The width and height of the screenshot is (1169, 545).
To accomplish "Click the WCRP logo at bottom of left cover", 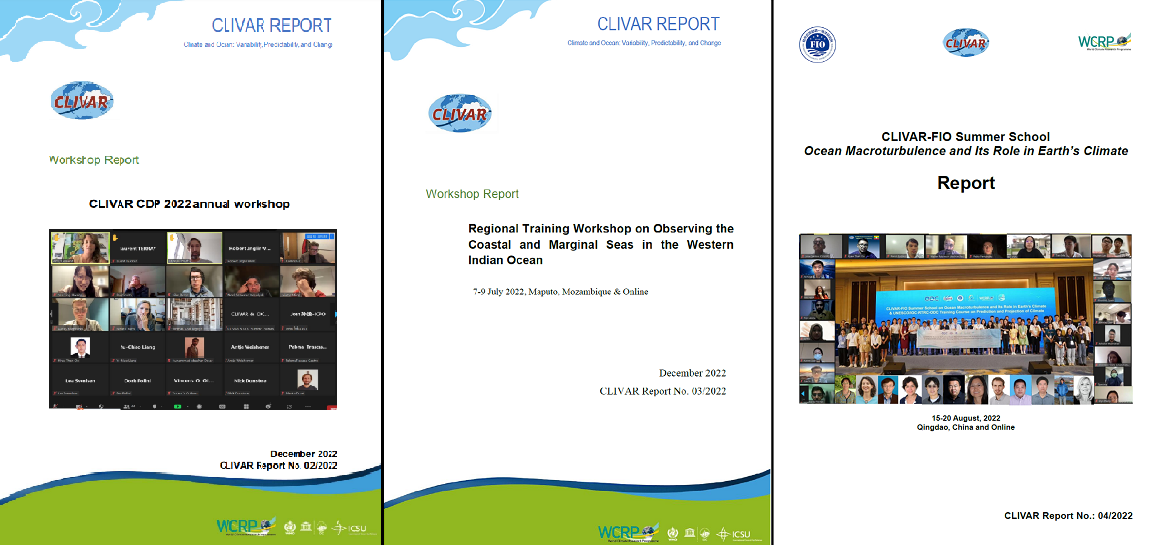I will [241, 526].
